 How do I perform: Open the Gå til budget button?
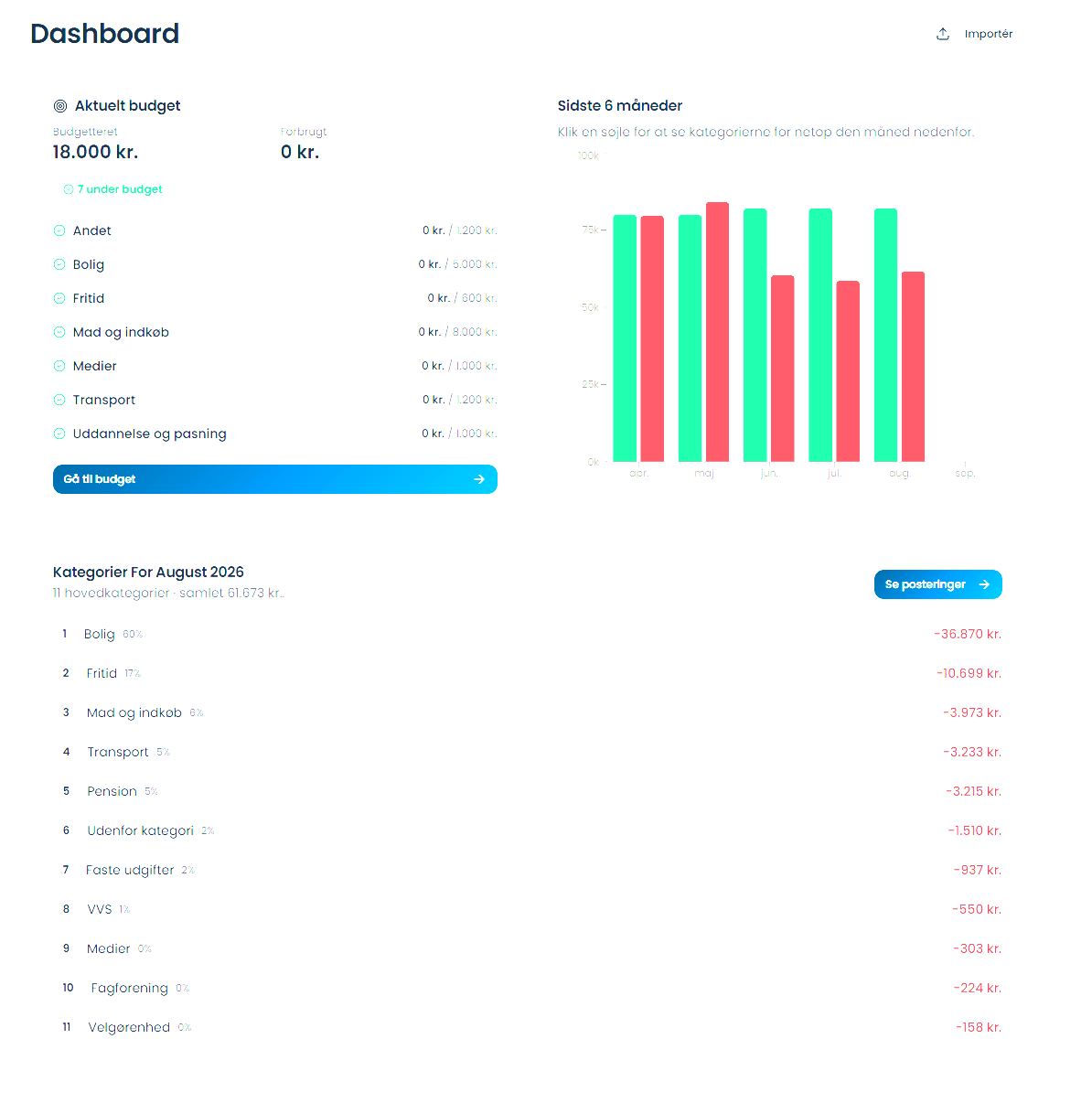tap(275, 479)
